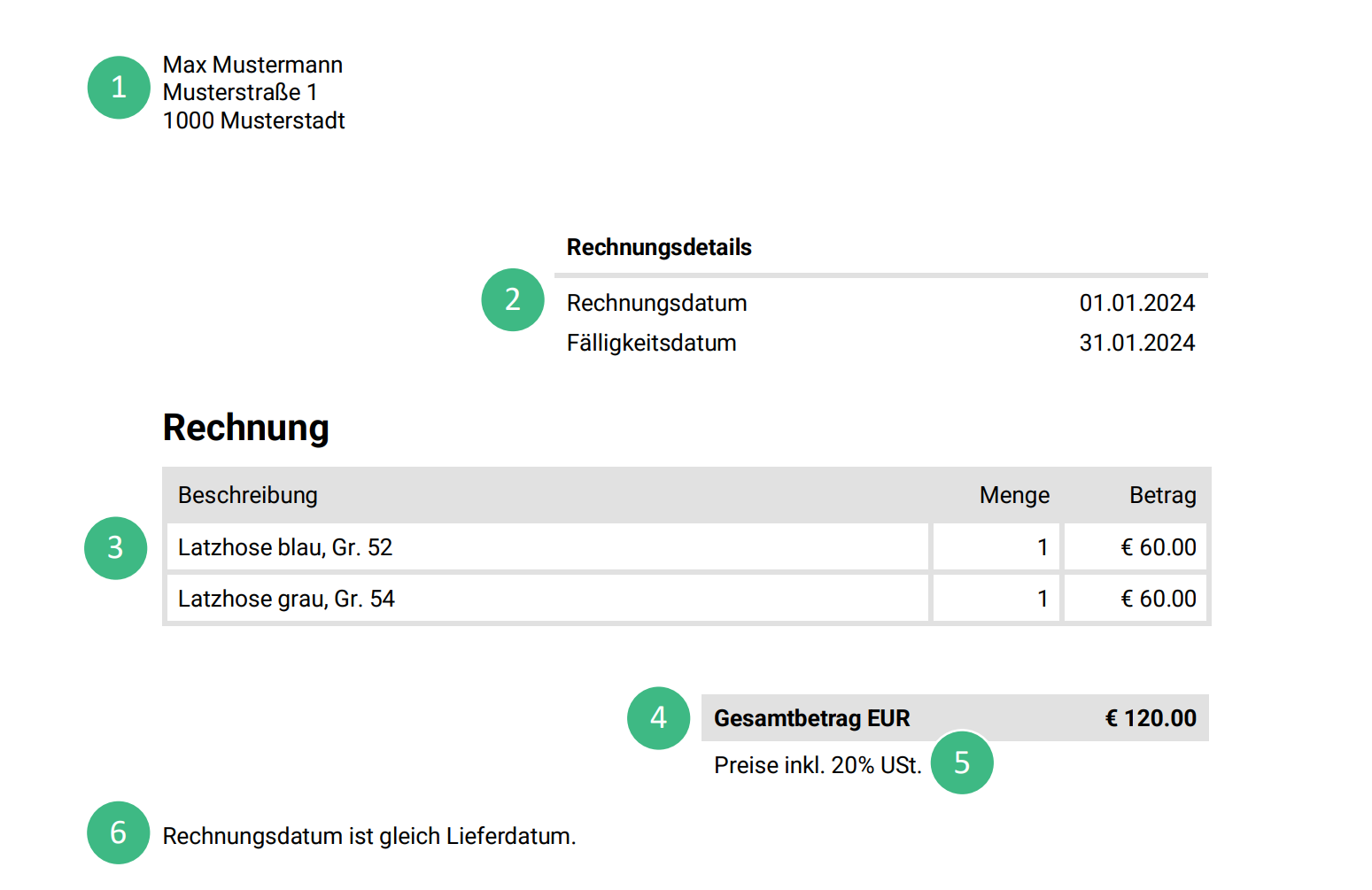
Task: Click the number 5 circle marker
Action: [x=962, y=762]
